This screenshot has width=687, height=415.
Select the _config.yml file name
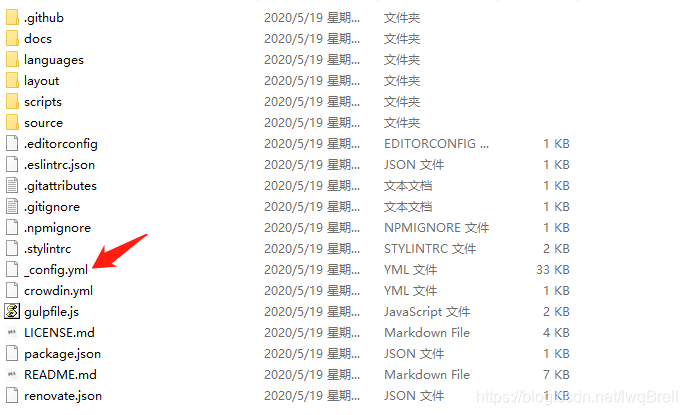click(56, 270)
